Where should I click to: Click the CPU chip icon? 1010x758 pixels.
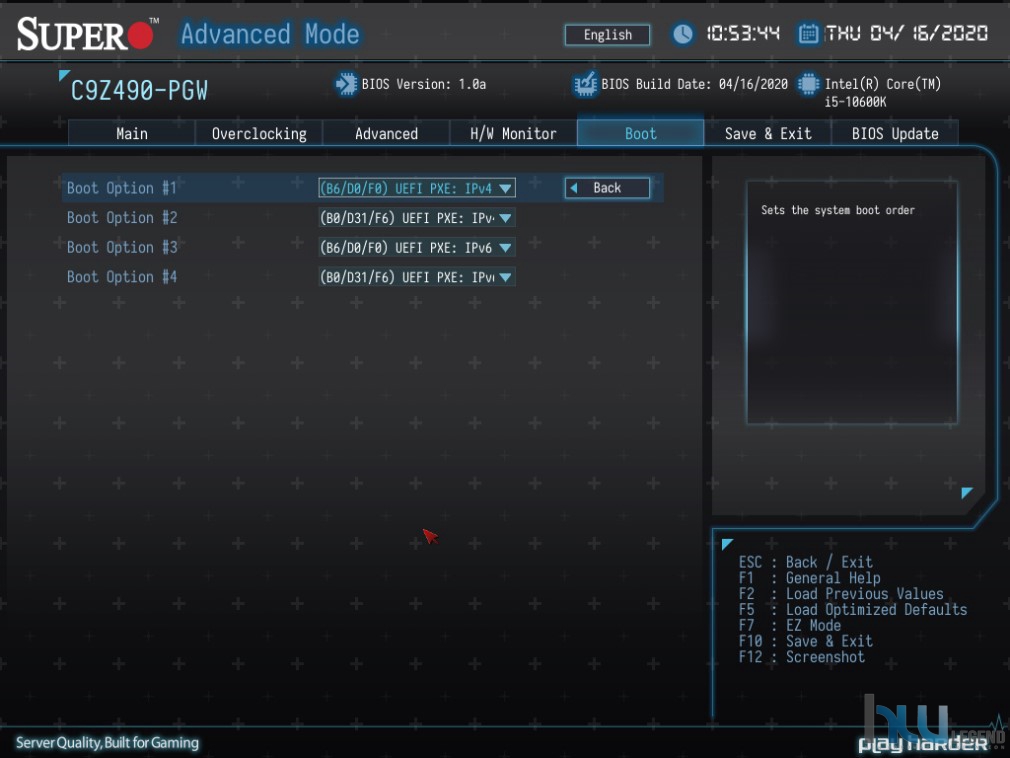click(x=808, y=84)
